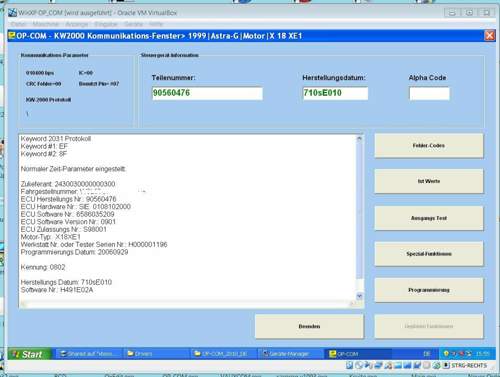Open the VirtualBox Anzeige menu
The image size is (500, 377).
(77, 24)
